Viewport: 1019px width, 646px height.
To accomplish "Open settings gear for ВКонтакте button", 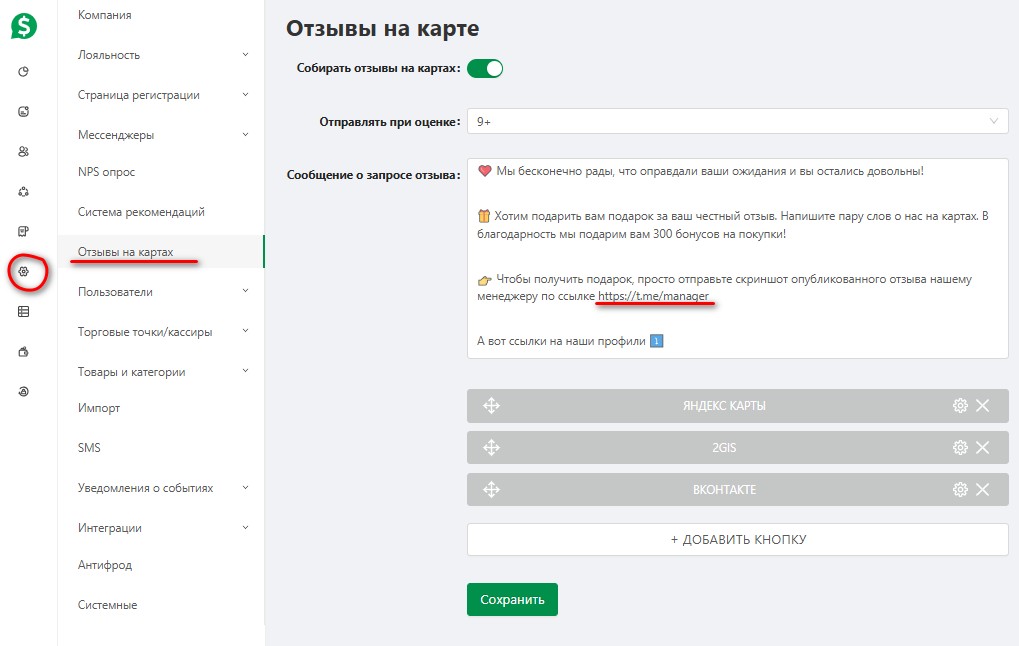I will [x=960, y=489].
